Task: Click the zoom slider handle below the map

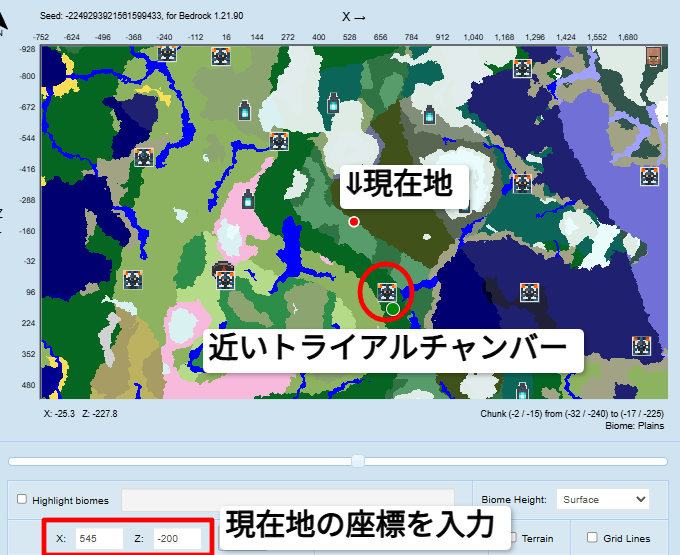Action: click(358, 461)
